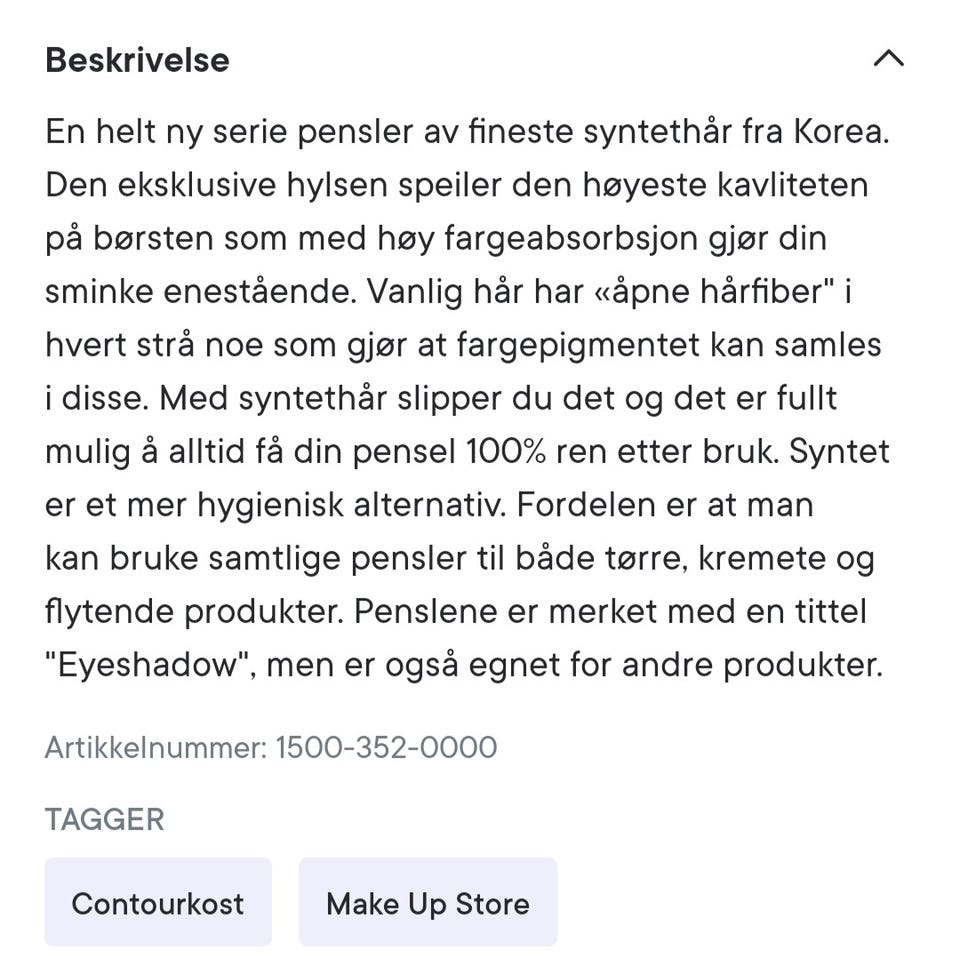Browse the Make Up Store brand page
960x967 pixels.
click(x=427, y=903)
